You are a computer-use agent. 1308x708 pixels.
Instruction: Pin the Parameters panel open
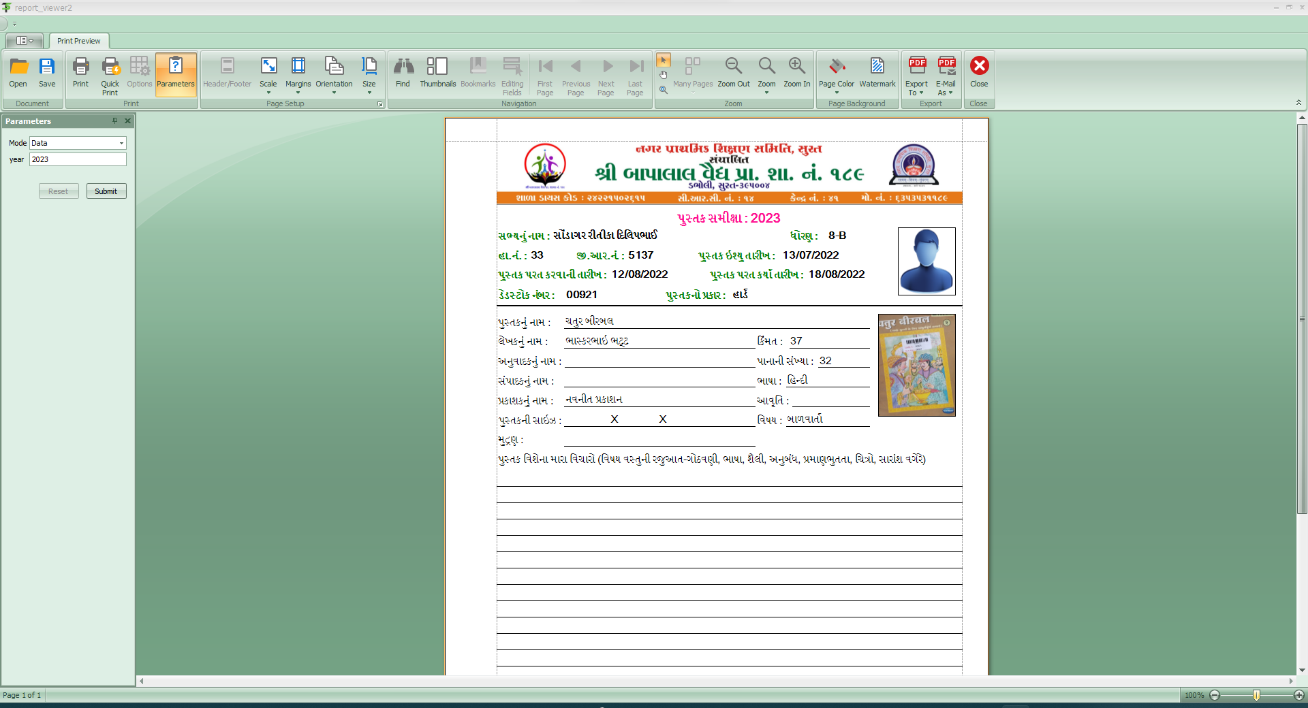tap(114, 120)
